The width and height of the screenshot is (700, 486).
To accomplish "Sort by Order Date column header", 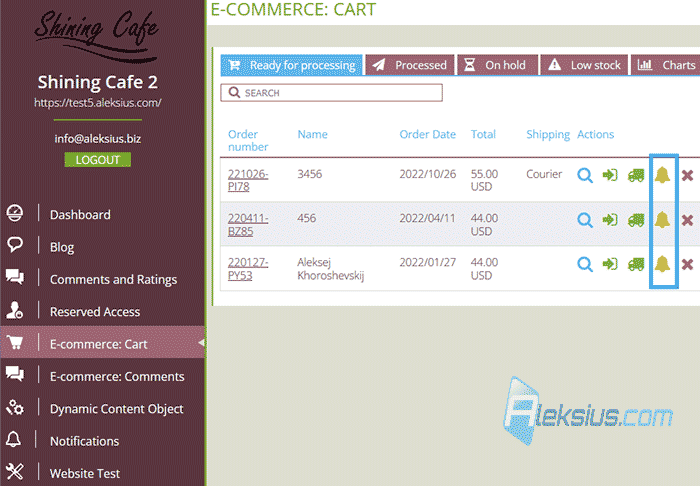I will [x=428, y=134].
